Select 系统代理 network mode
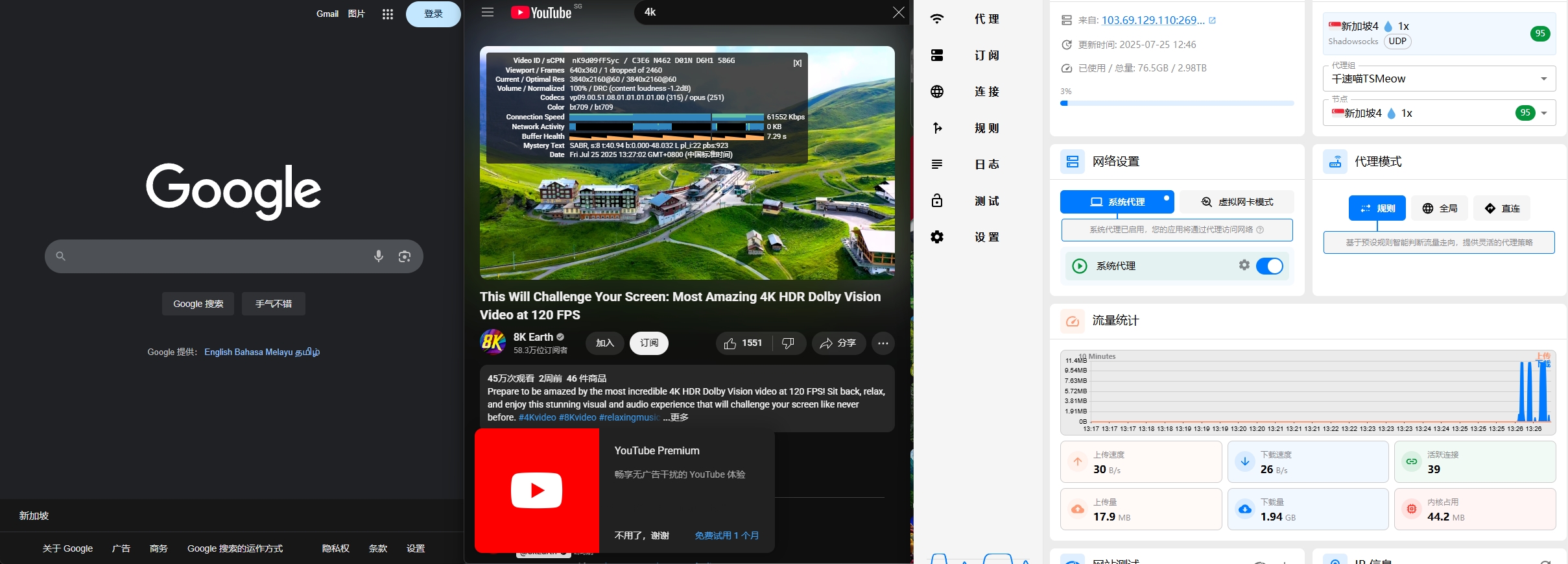 (x=1117, y=202)
